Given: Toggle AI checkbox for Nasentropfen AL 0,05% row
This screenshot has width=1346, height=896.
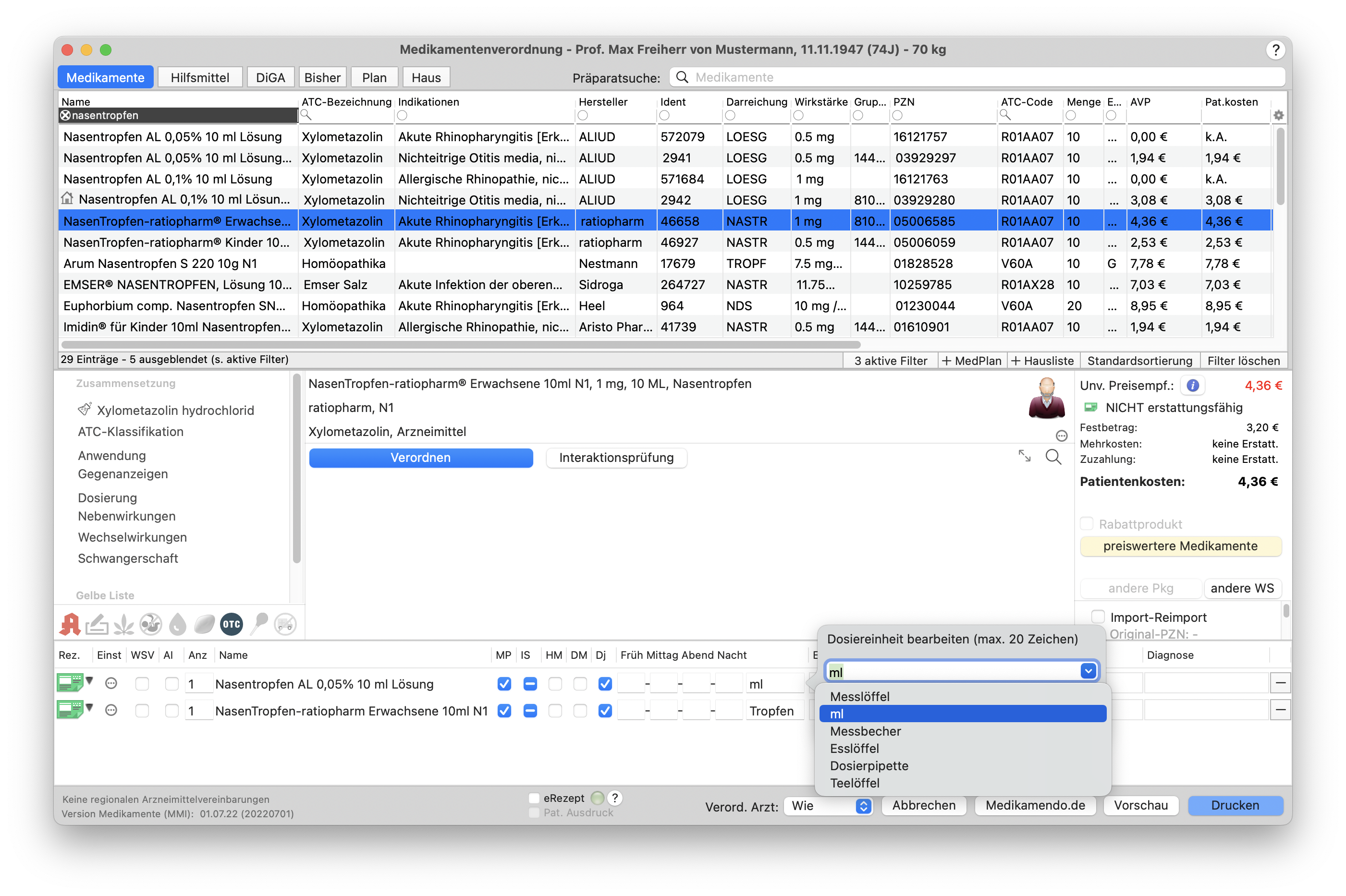Looking at the screenshot, I should 171,683.
